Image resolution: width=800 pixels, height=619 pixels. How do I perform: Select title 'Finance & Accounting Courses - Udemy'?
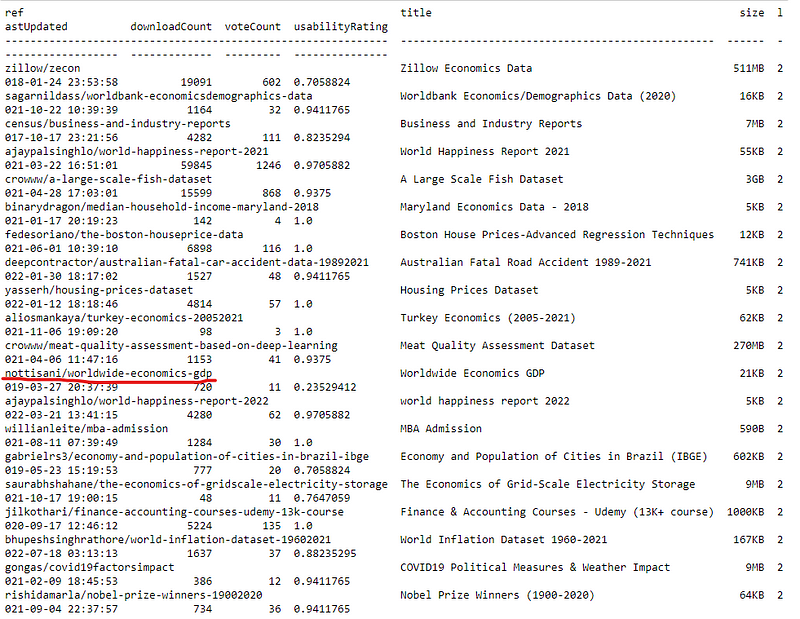pos(513,512)
